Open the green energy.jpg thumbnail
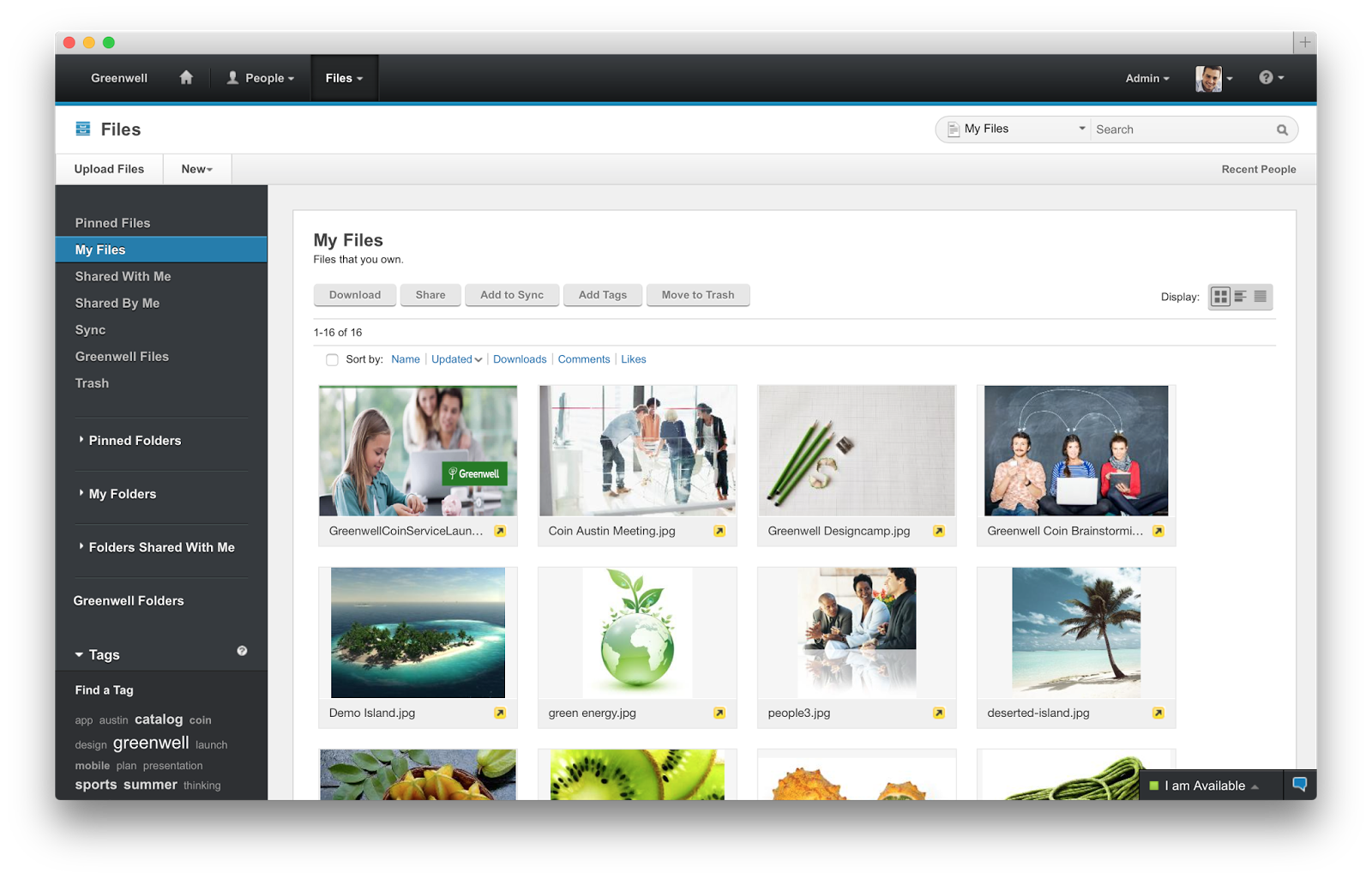Image resolution: width=1372 pixels, height=879 pixels. [x=637, y=633]
